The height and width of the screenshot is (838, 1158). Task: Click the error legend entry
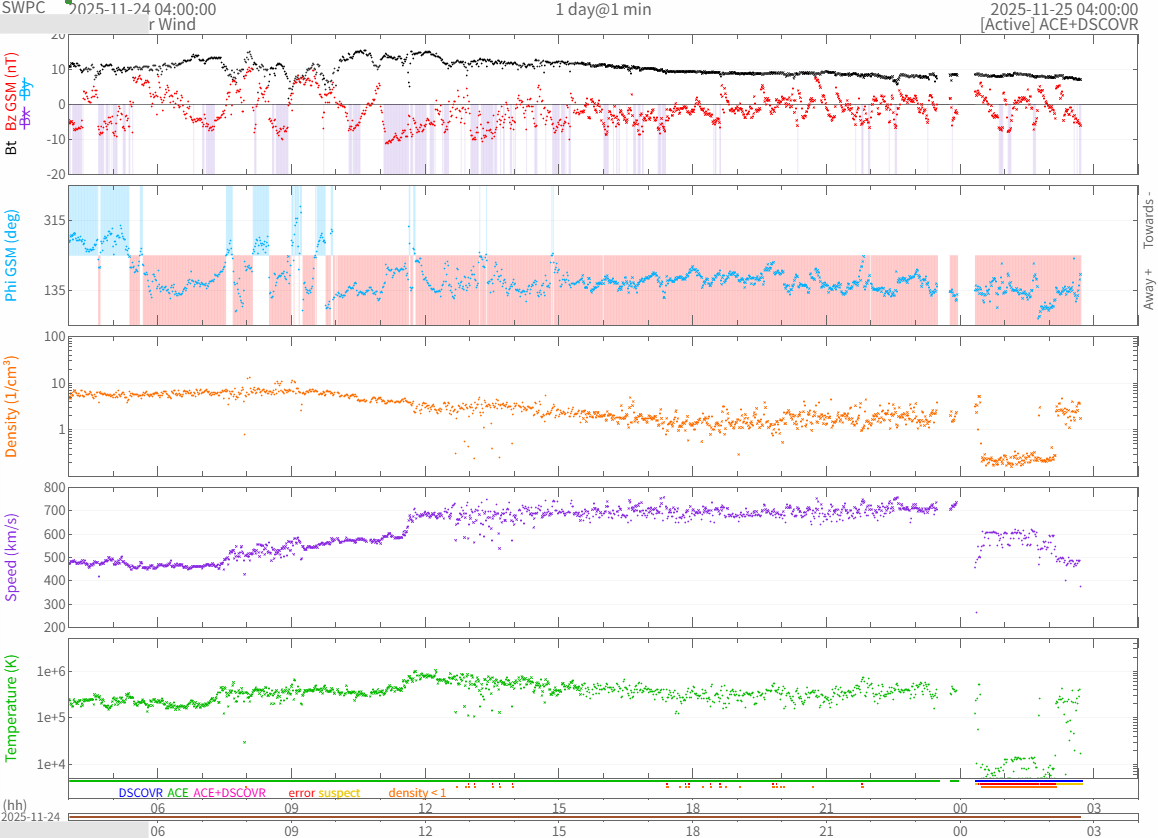(x=301, y=793)
